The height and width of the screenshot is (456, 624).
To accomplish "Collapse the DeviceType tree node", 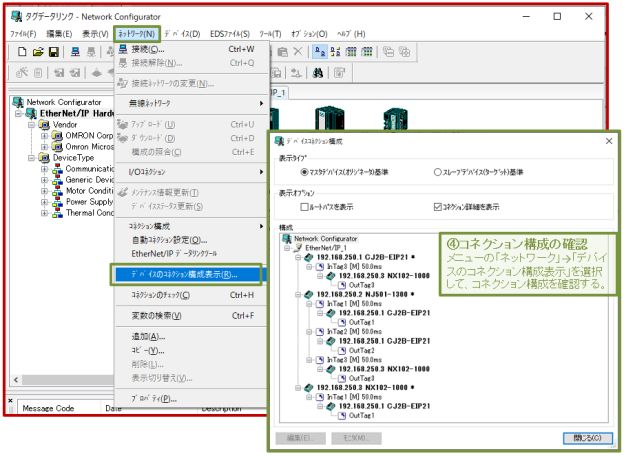I will [x=31, y=158].
